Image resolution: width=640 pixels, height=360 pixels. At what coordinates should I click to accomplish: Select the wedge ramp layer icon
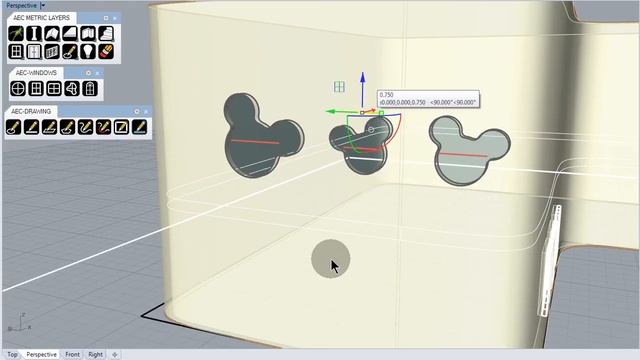[x=70, y=33]
